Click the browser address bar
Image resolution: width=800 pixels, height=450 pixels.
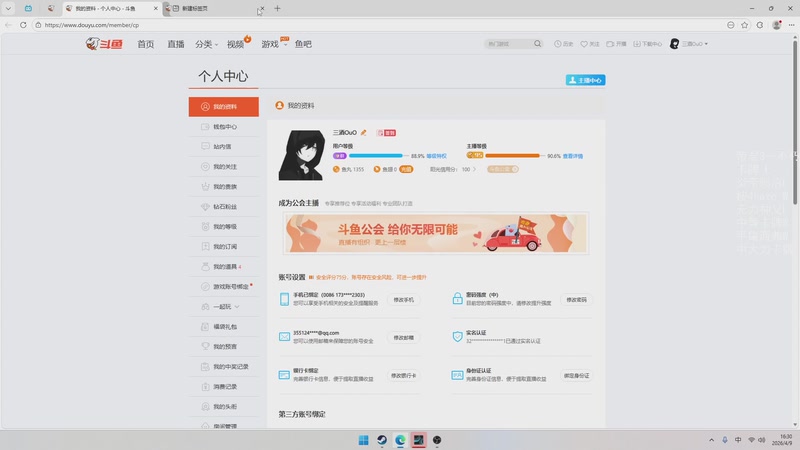[x=378, y=25]
